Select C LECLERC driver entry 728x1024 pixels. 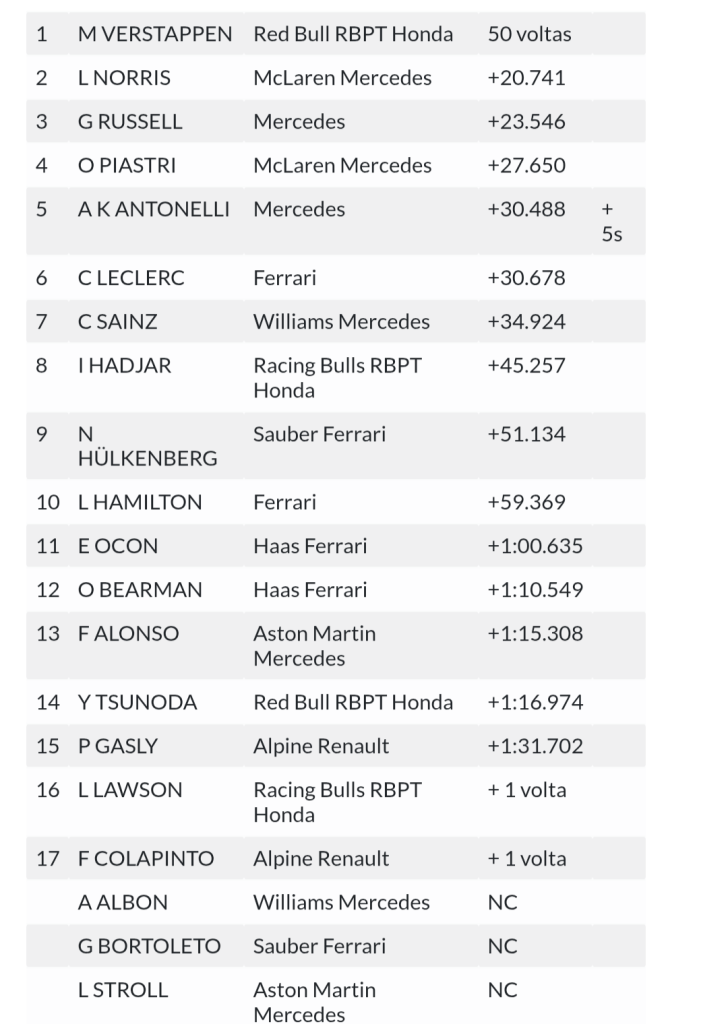point(131,278)
